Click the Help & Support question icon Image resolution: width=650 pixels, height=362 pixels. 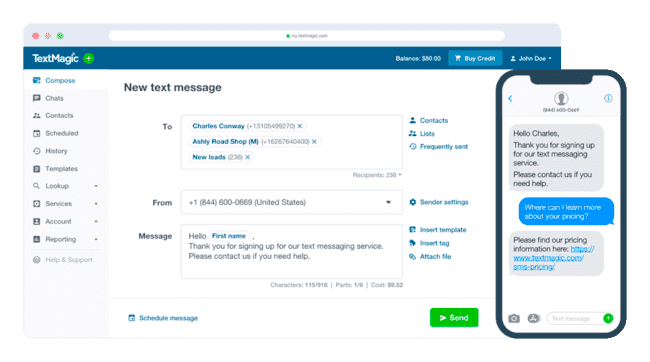click(x=36, y=260)
